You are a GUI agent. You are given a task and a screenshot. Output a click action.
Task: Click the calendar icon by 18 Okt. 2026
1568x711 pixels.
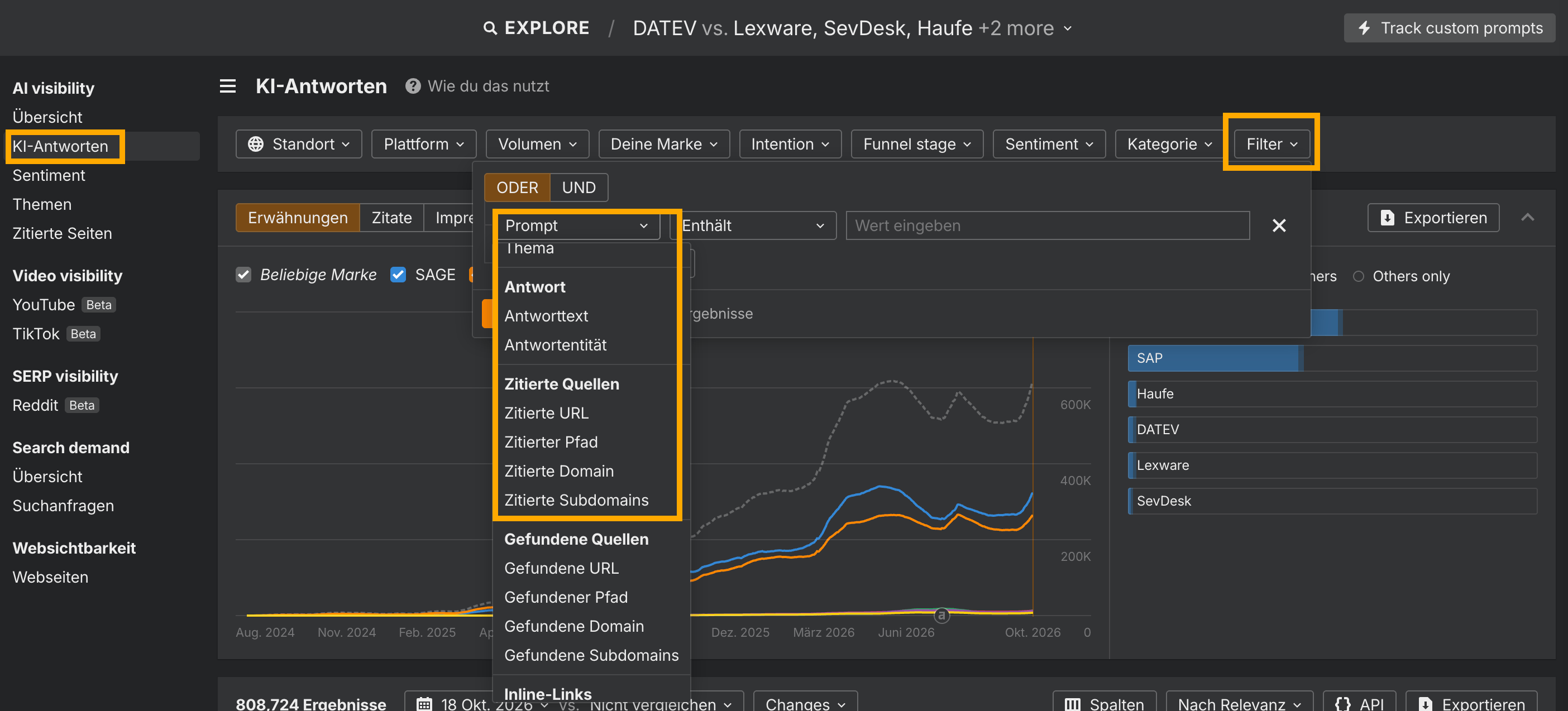coord(424,704)
